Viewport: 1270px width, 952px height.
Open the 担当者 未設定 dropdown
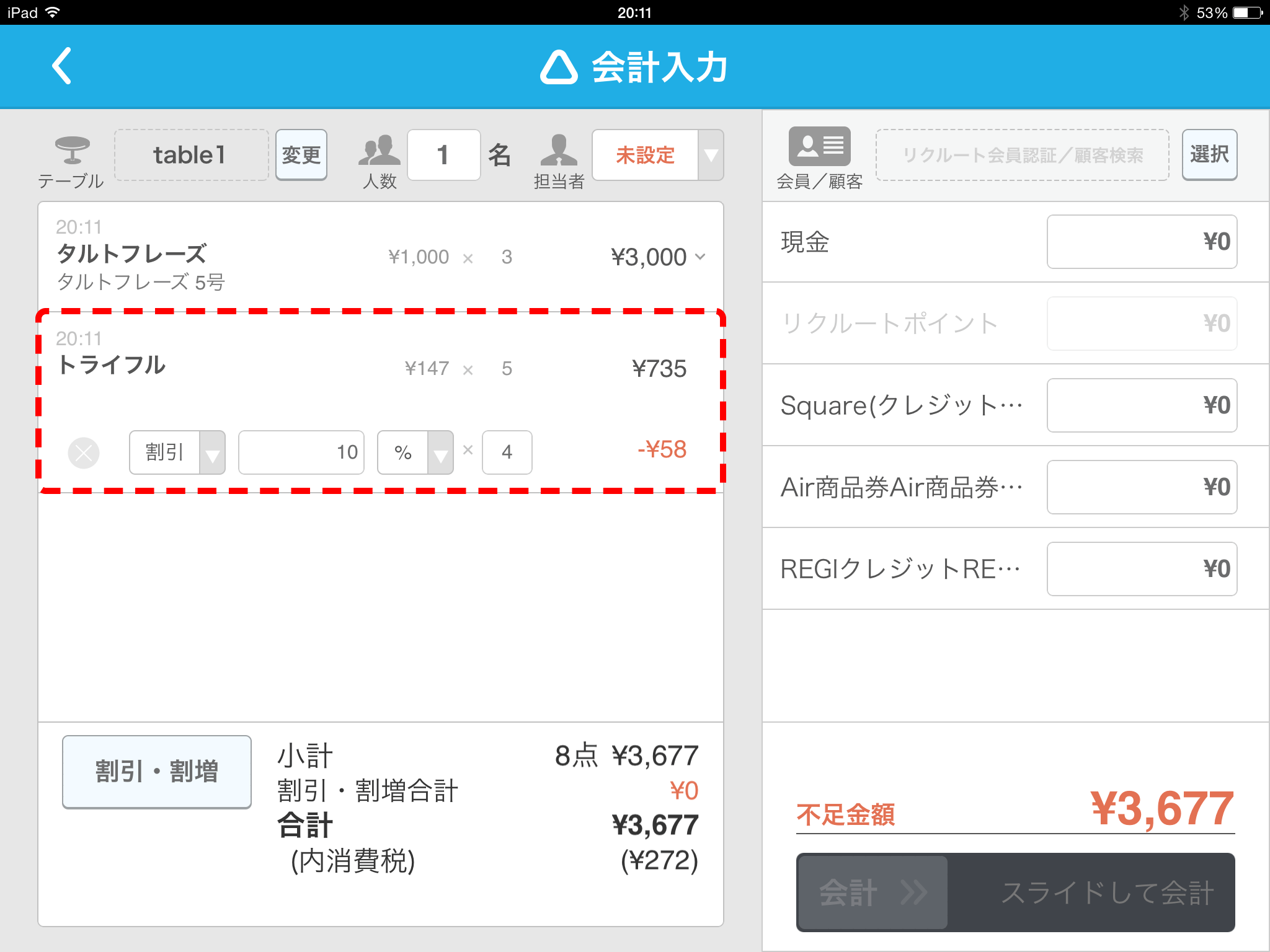pos(711,155)
